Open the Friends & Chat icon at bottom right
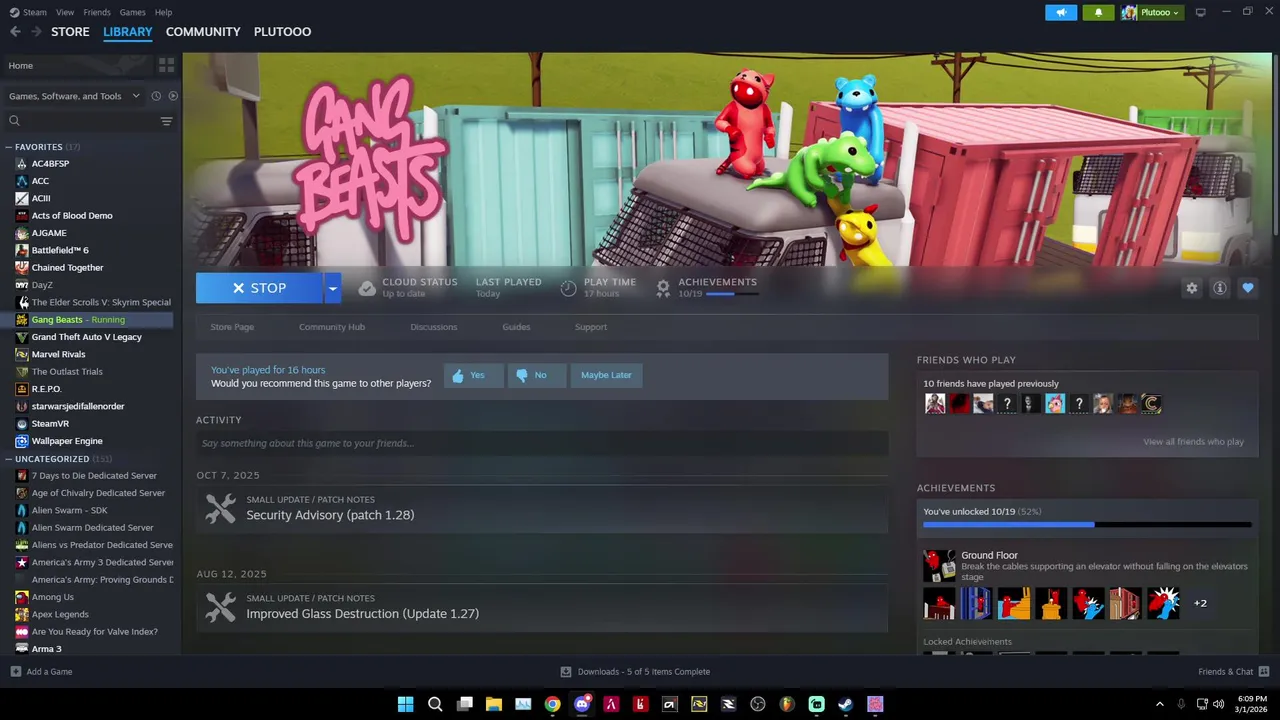 [1263, 671]
